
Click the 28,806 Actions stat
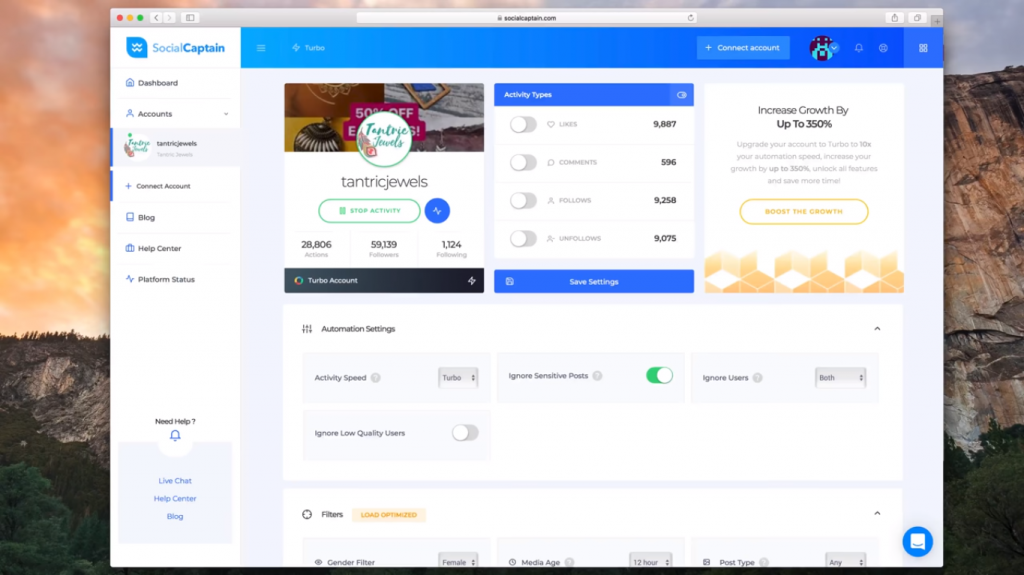(316, 248)
